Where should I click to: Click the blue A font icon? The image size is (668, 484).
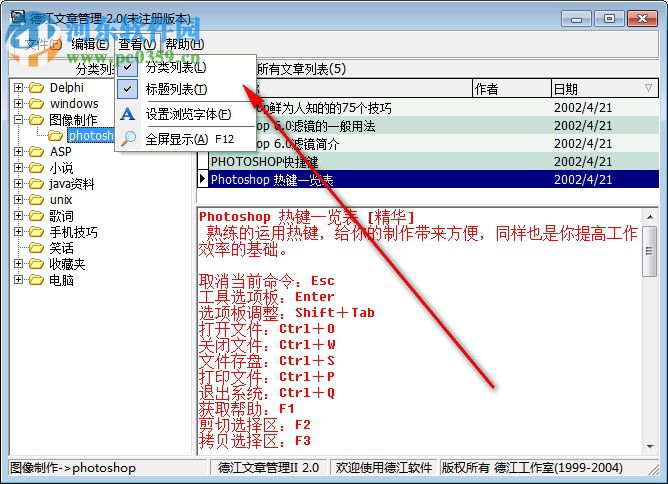pos(127,114)
